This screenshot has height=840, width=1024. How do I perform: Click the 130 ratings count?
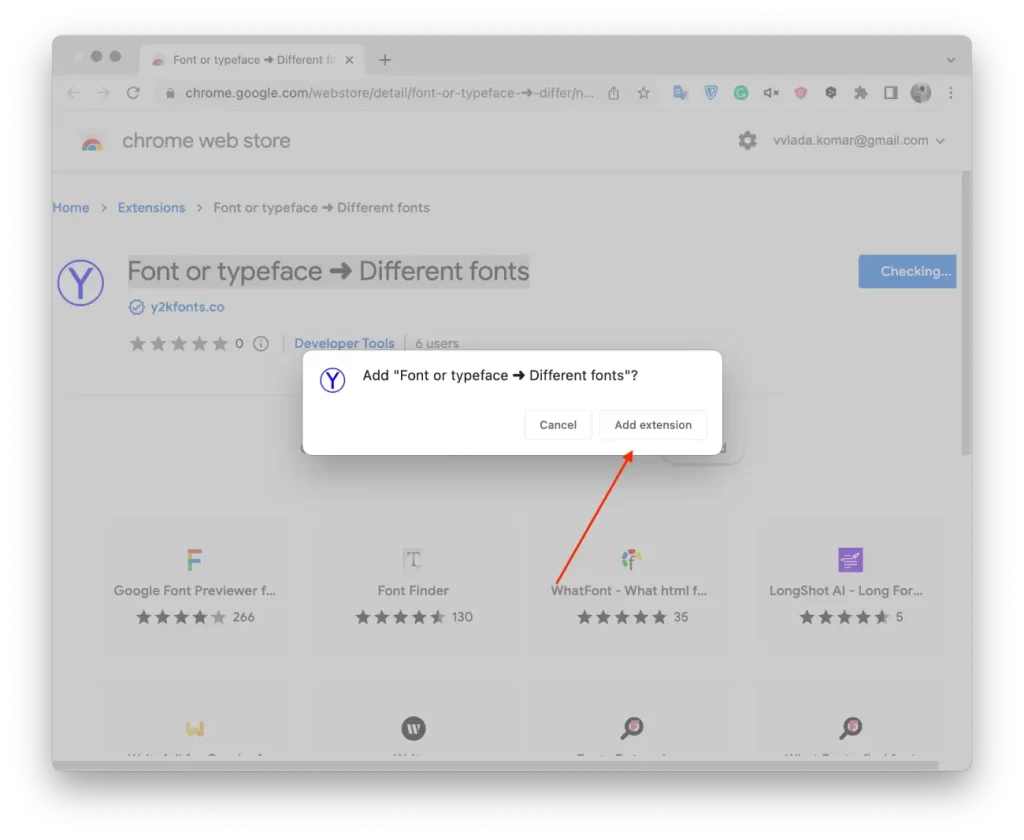click(x=462, y=617)
